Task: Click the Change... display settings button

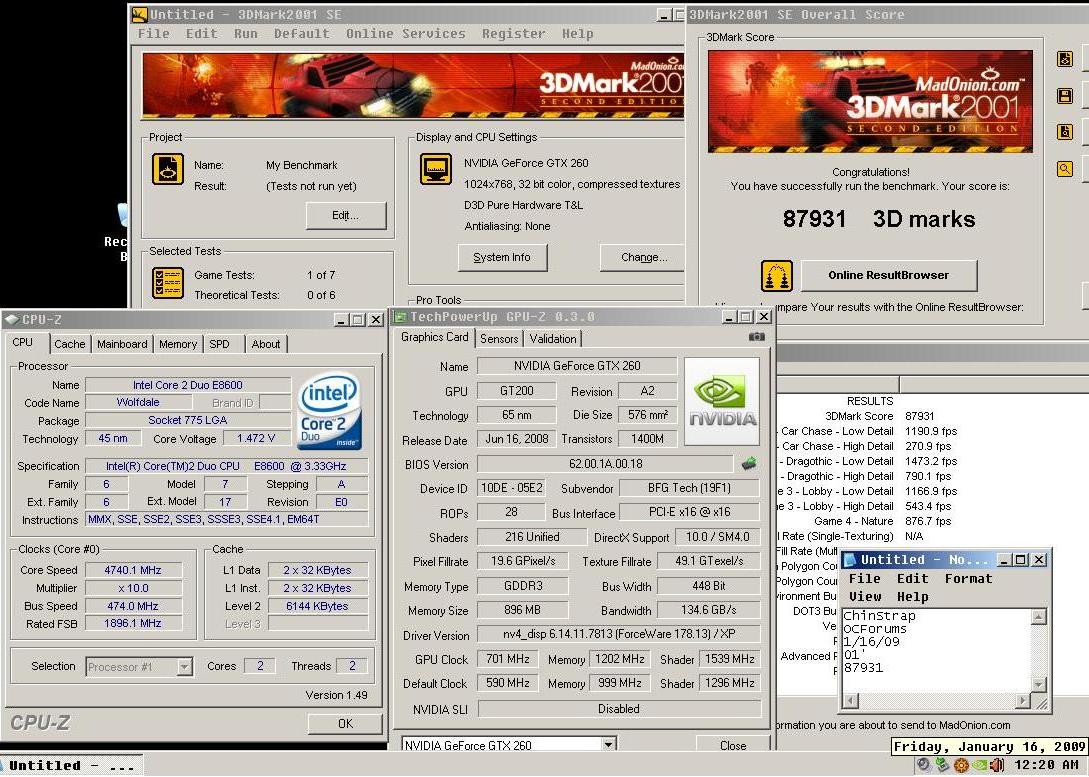Action: [x=643, y=258]
